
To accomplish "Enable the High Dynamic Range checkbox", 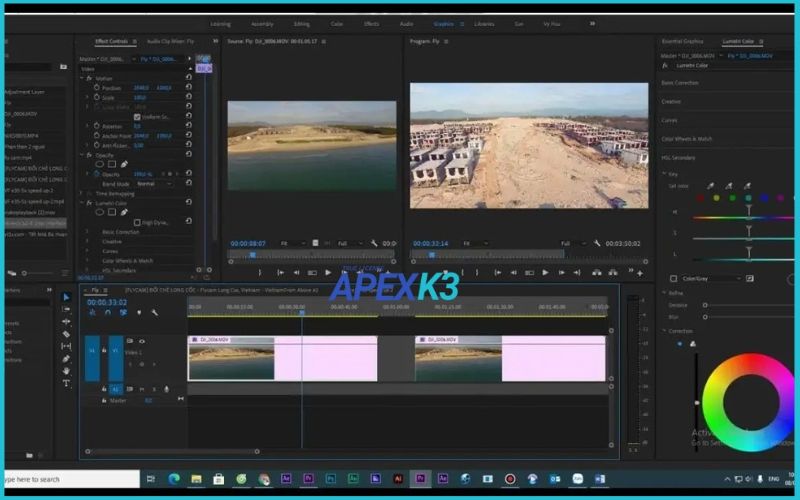I will tap(137, 222).
